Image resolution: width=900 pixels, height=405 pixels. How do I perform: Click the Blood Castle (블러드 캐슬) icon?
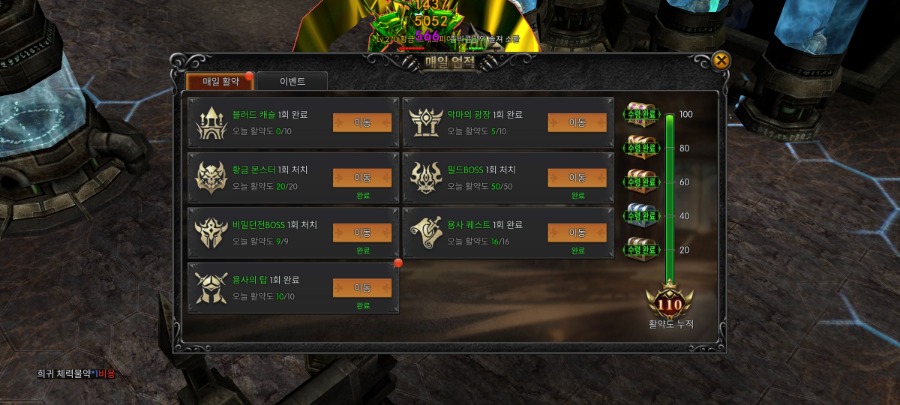211,123
